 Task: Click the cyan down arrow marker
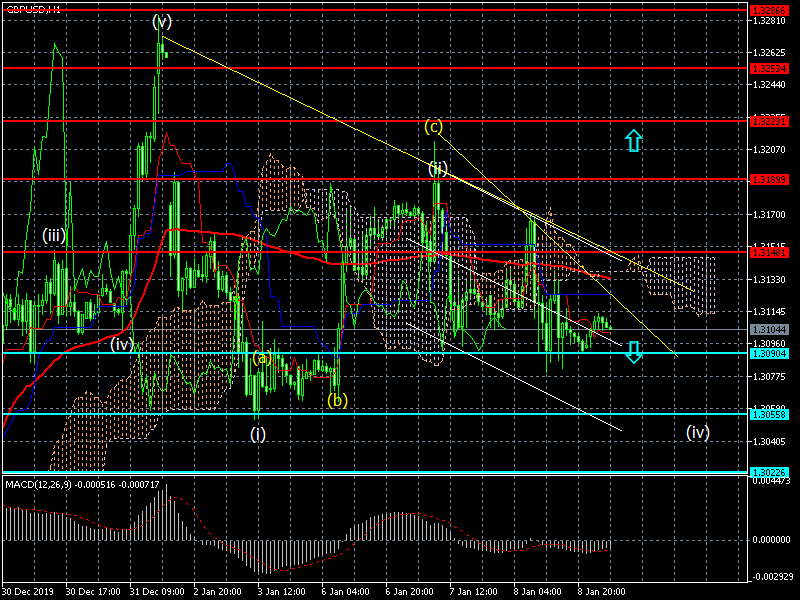[633, 351]
